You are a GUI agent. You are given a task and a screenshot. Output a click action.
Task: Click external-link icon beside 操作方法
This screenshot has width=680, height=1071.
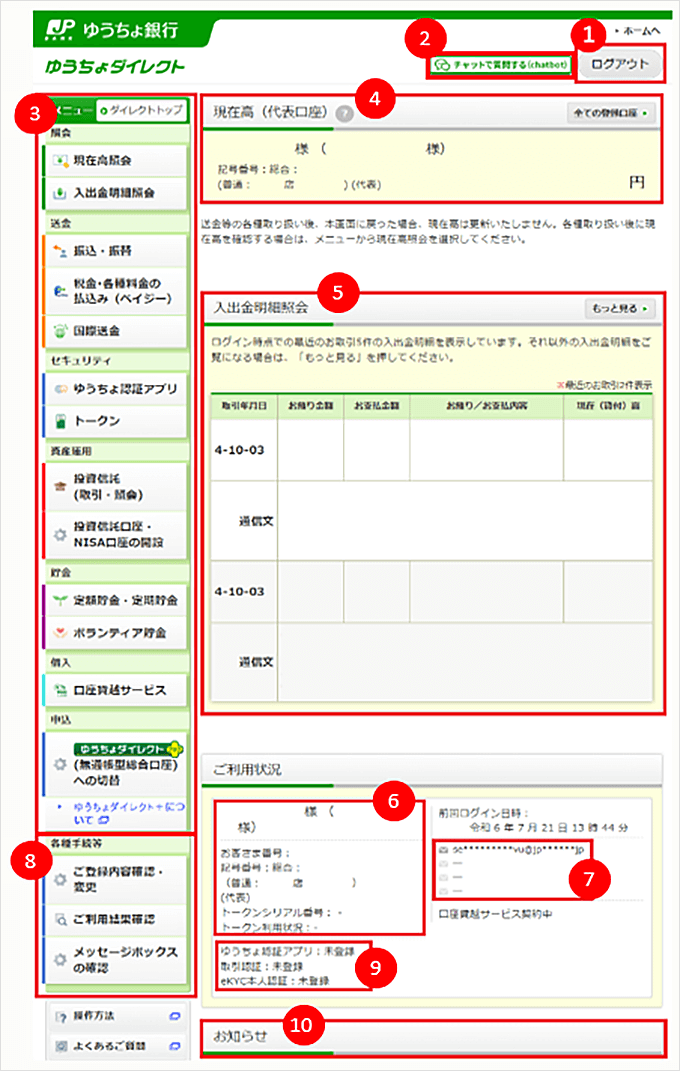pos(174,1016)
